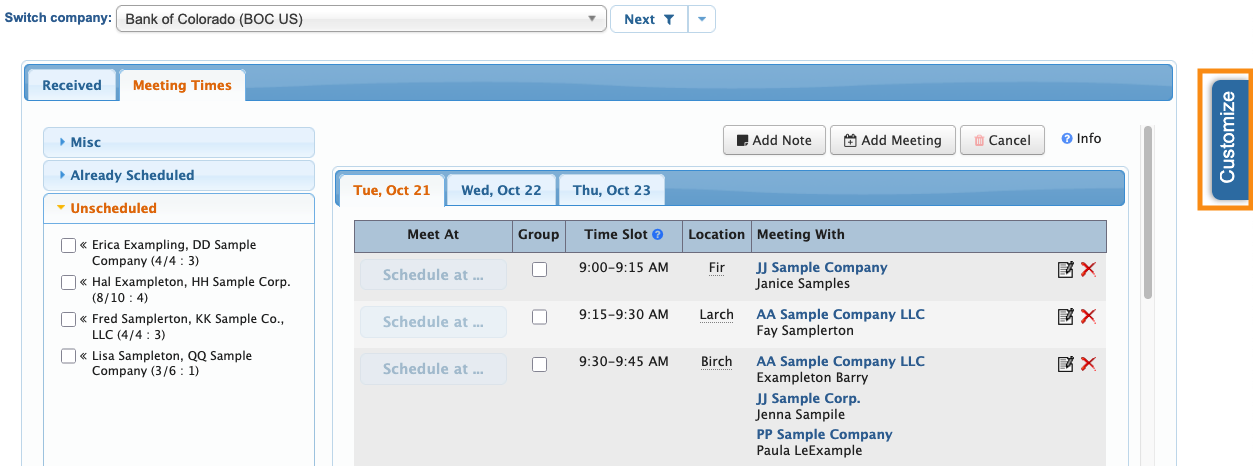Open the Customize side panel
The height and width of the screenshot is (466, 1253).
(1228, 137)
